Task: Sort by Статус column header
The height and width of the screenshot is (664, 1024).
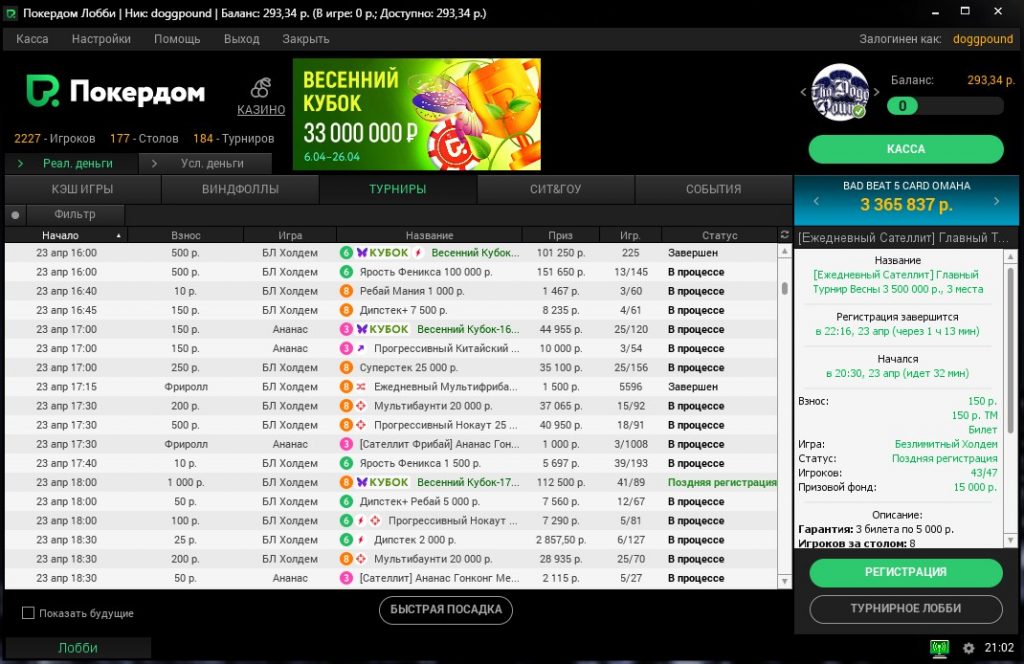Action: [720, 235]
